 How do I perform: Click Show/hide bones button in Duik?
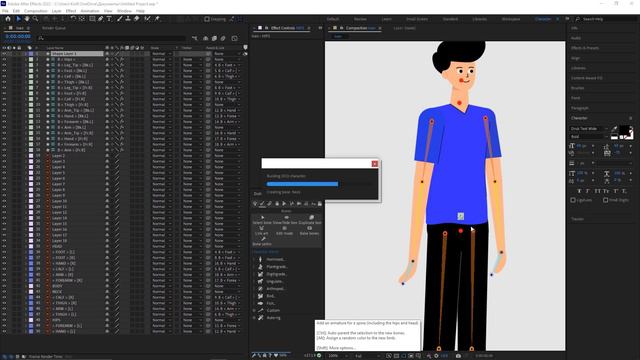tap(286, 220)
